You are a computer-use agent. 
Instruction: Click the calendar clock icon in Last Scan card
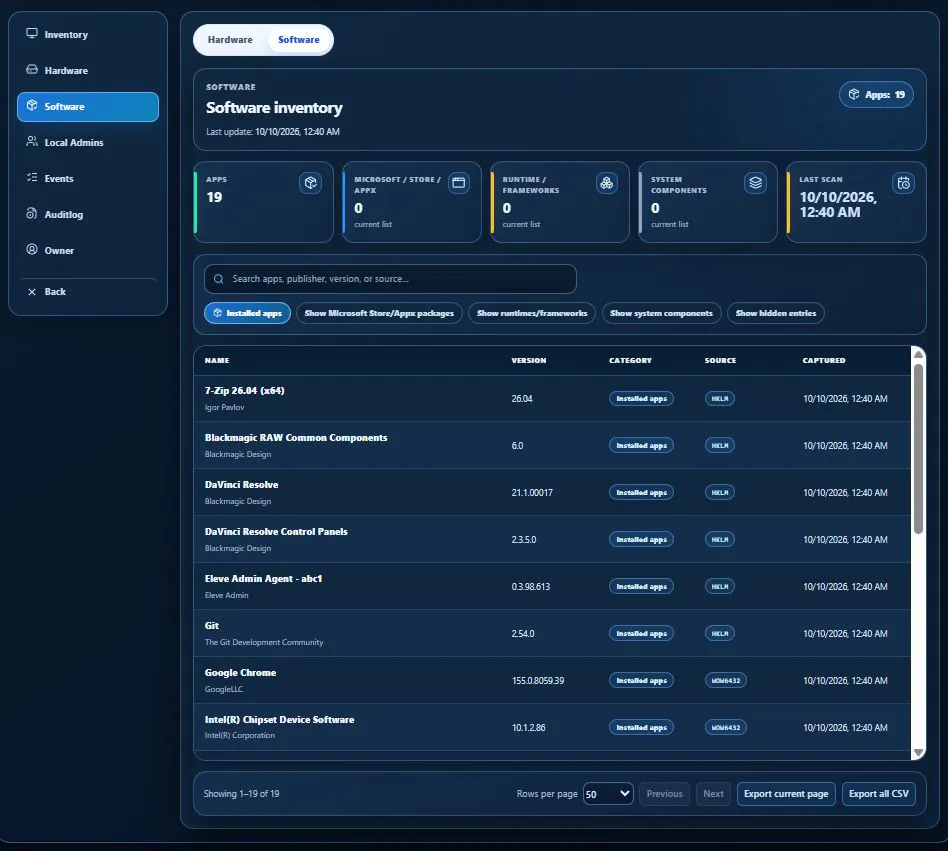click(903, 183)
